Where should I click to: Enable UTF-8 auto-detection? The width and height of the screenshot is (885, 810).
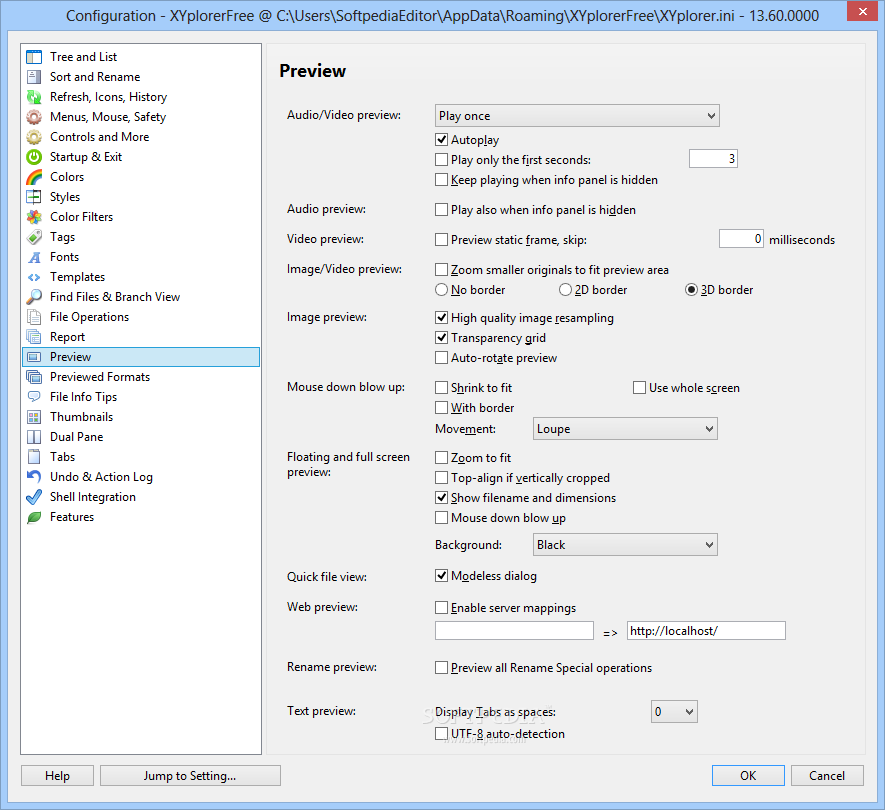click(441, 734)
